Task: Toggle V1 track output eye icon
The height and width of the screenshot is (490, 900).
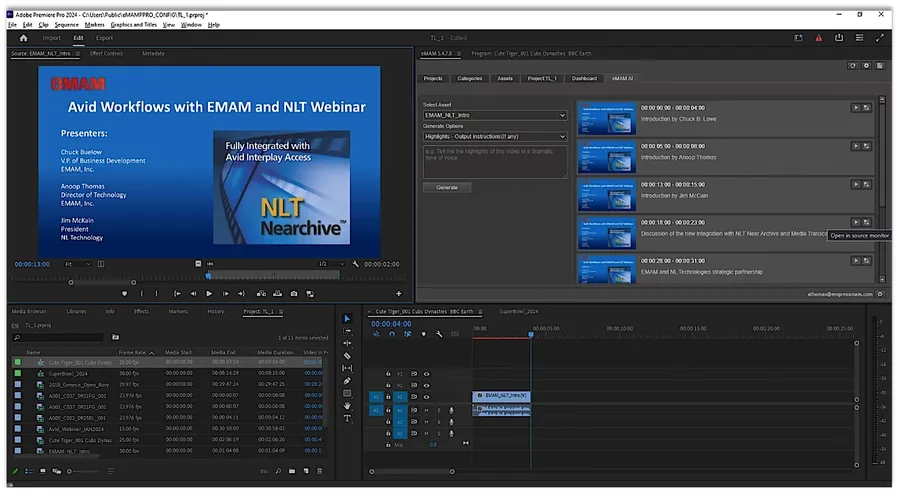Action: tap(426, 397)
